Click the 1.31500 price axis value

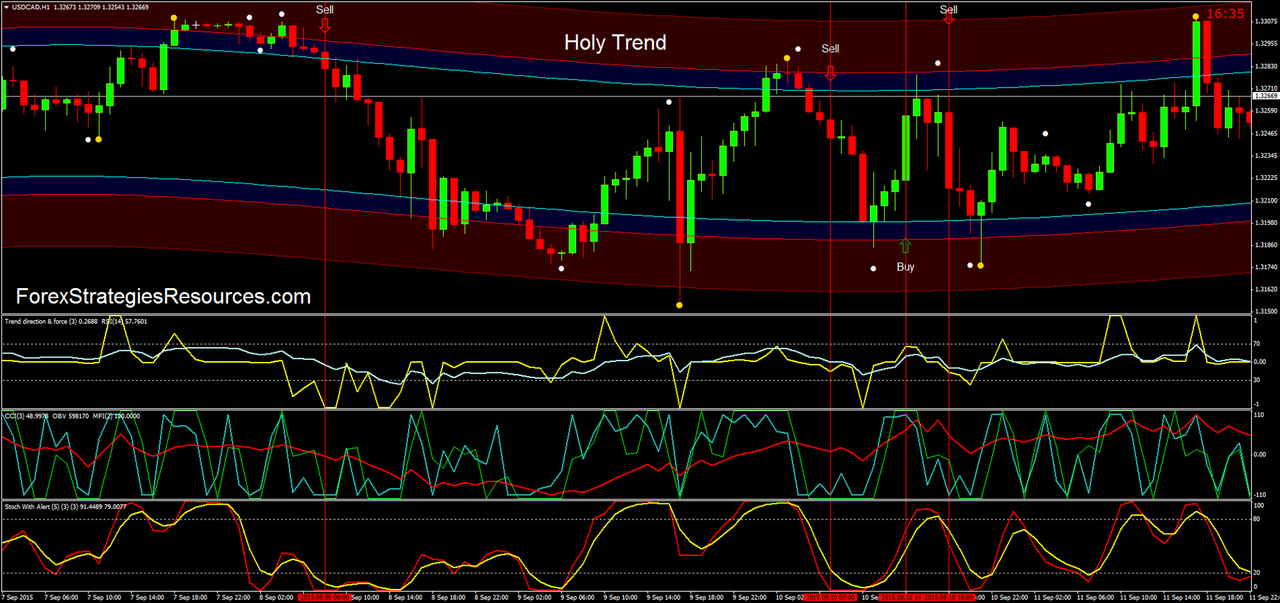[1266, 311]
